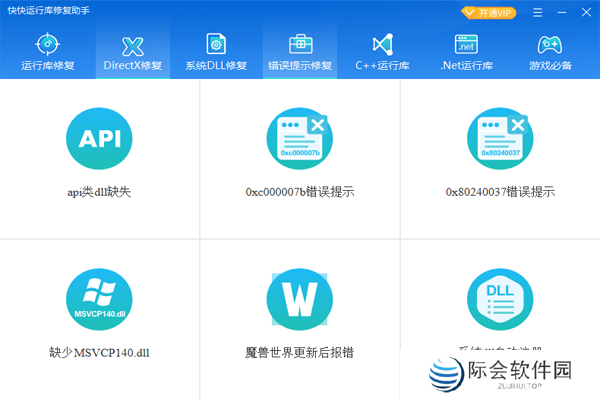The image size is (600, 400).
Task: Click the 开通VIP button
Action: [x=489, y=13]
